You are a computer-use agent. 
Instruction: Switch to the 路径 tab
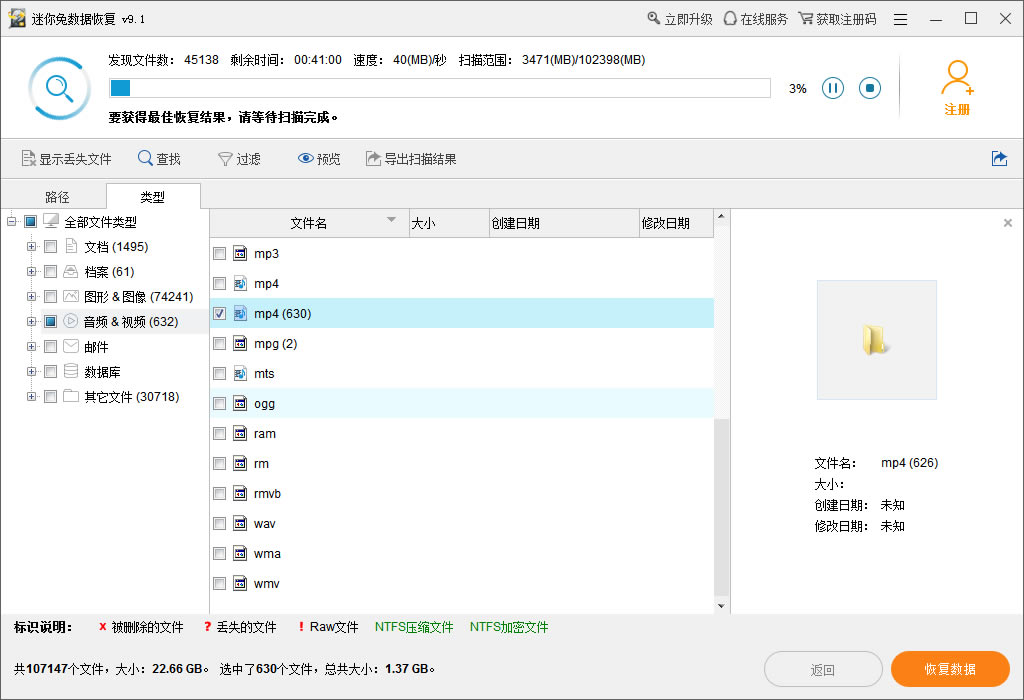point(57,196)
